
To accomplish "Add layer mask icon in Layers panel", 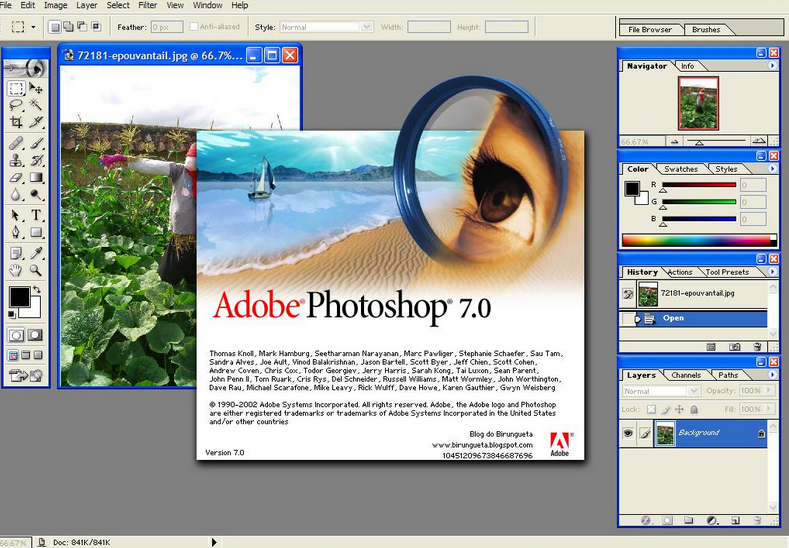I will click(667, 520).
